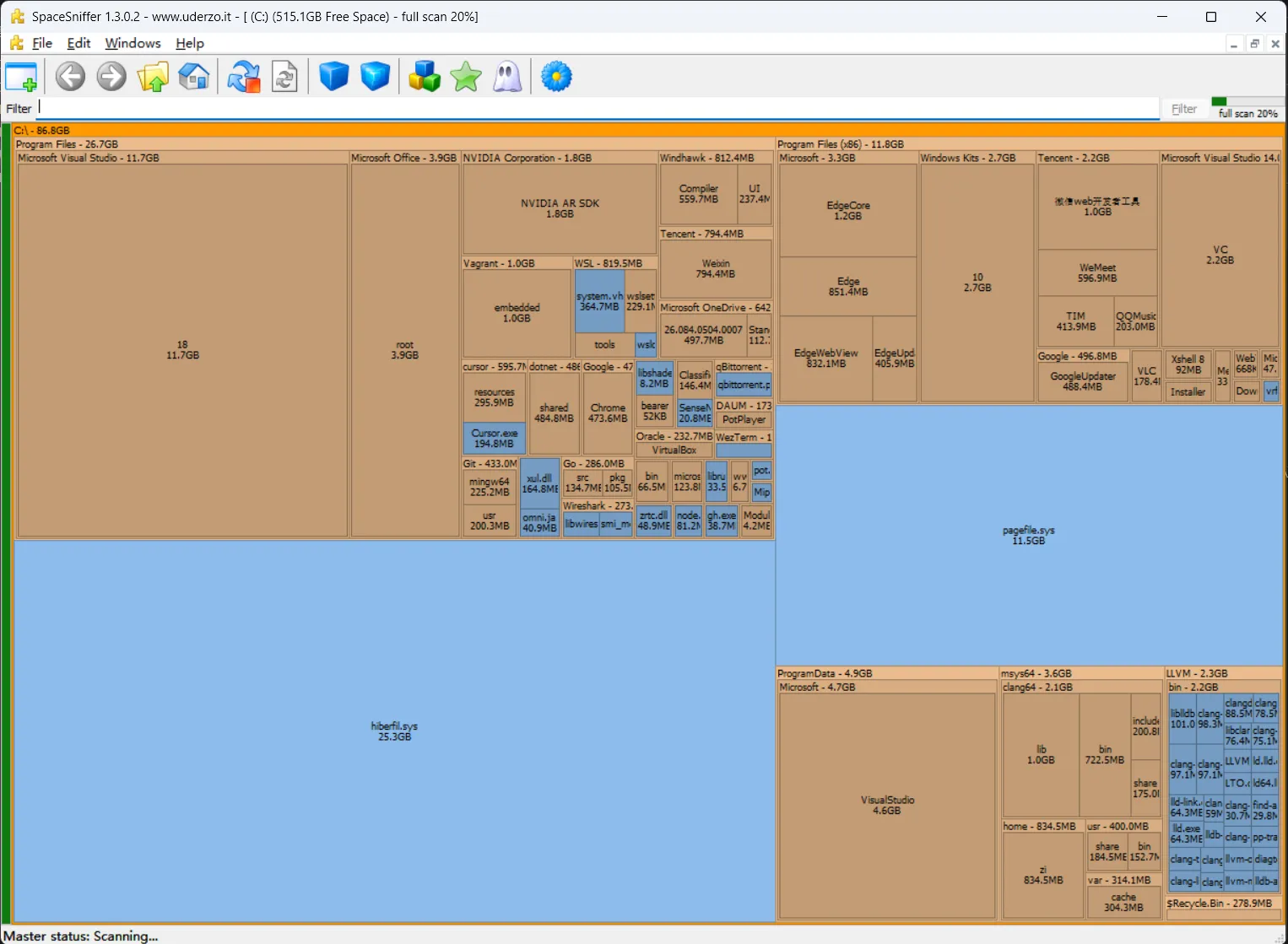Select the cache 304.3MB block
The width and height of the screenshot is (1288, 944).
[1123, 902]
